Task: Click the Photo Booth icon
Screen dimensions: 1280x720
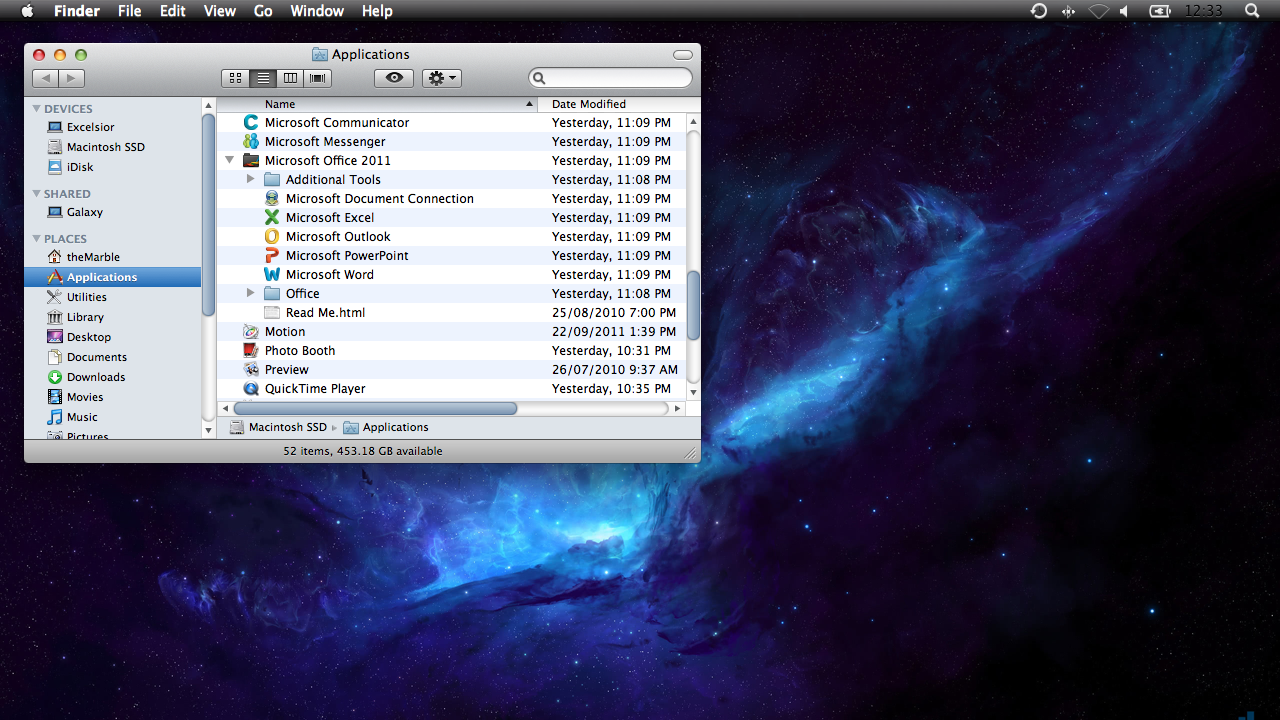Action: (x=251, y=350)
